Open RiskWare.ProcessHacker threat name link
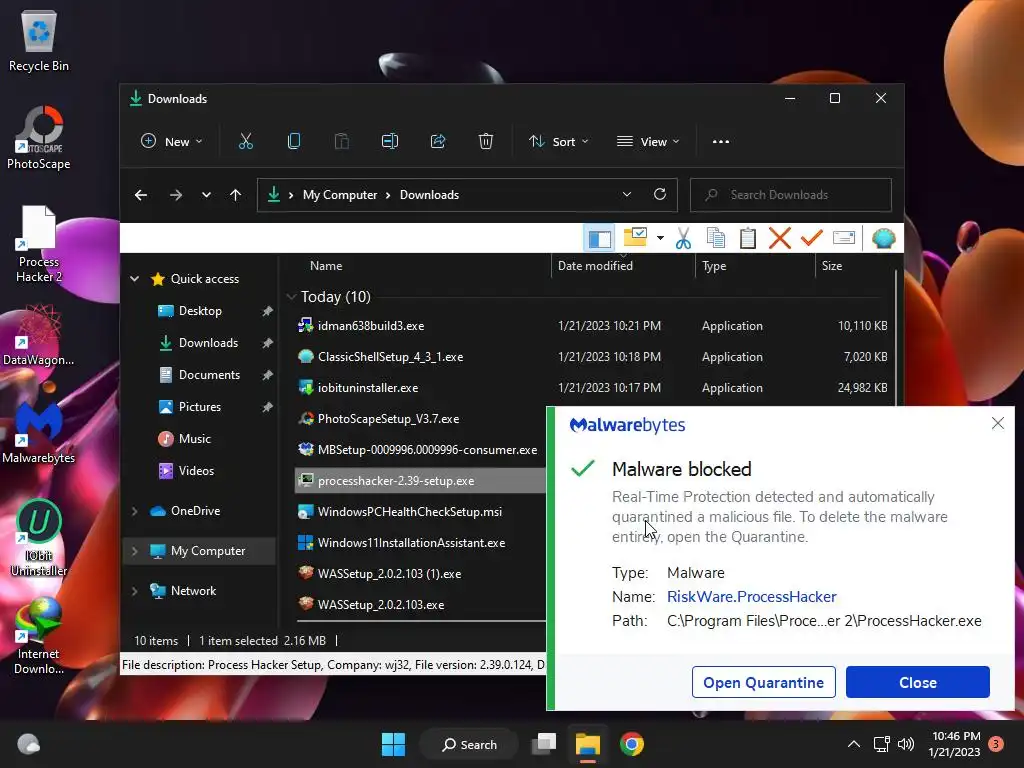Screen dimensions: 1024x768 click(x=752, y=597)
